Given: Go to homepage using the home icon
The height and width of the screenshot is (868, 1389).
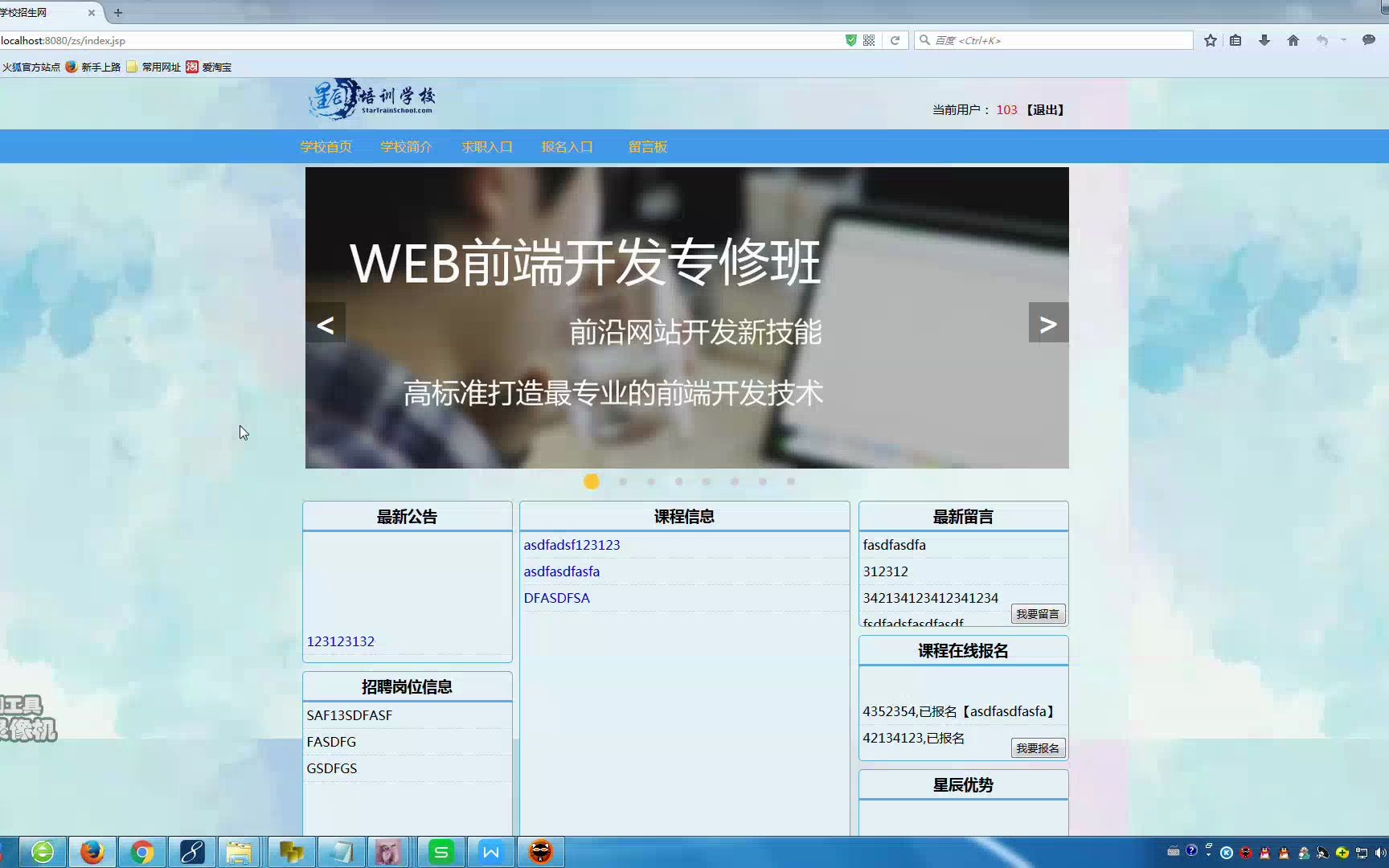Looking at the screenshot, I should click(1293, 39).
